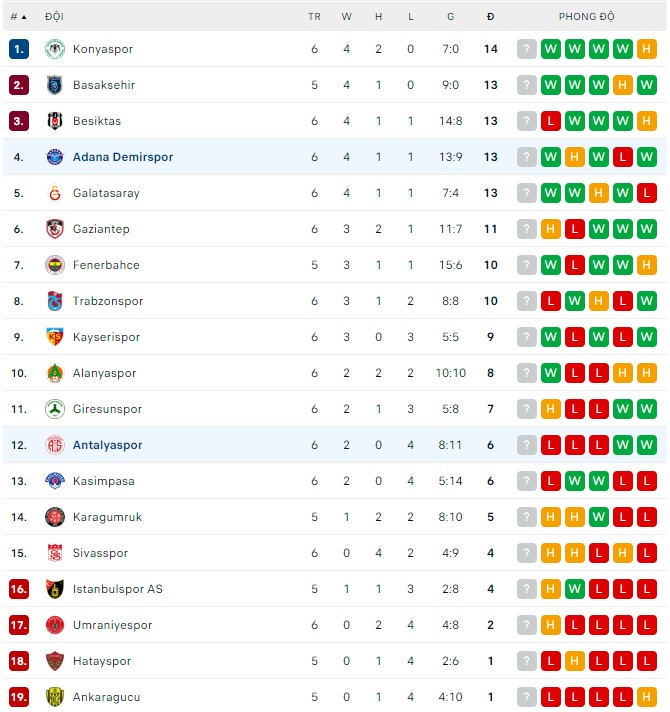Click the W wins column header
This screenshot has height=712, width=670.
tap(346, 17)
